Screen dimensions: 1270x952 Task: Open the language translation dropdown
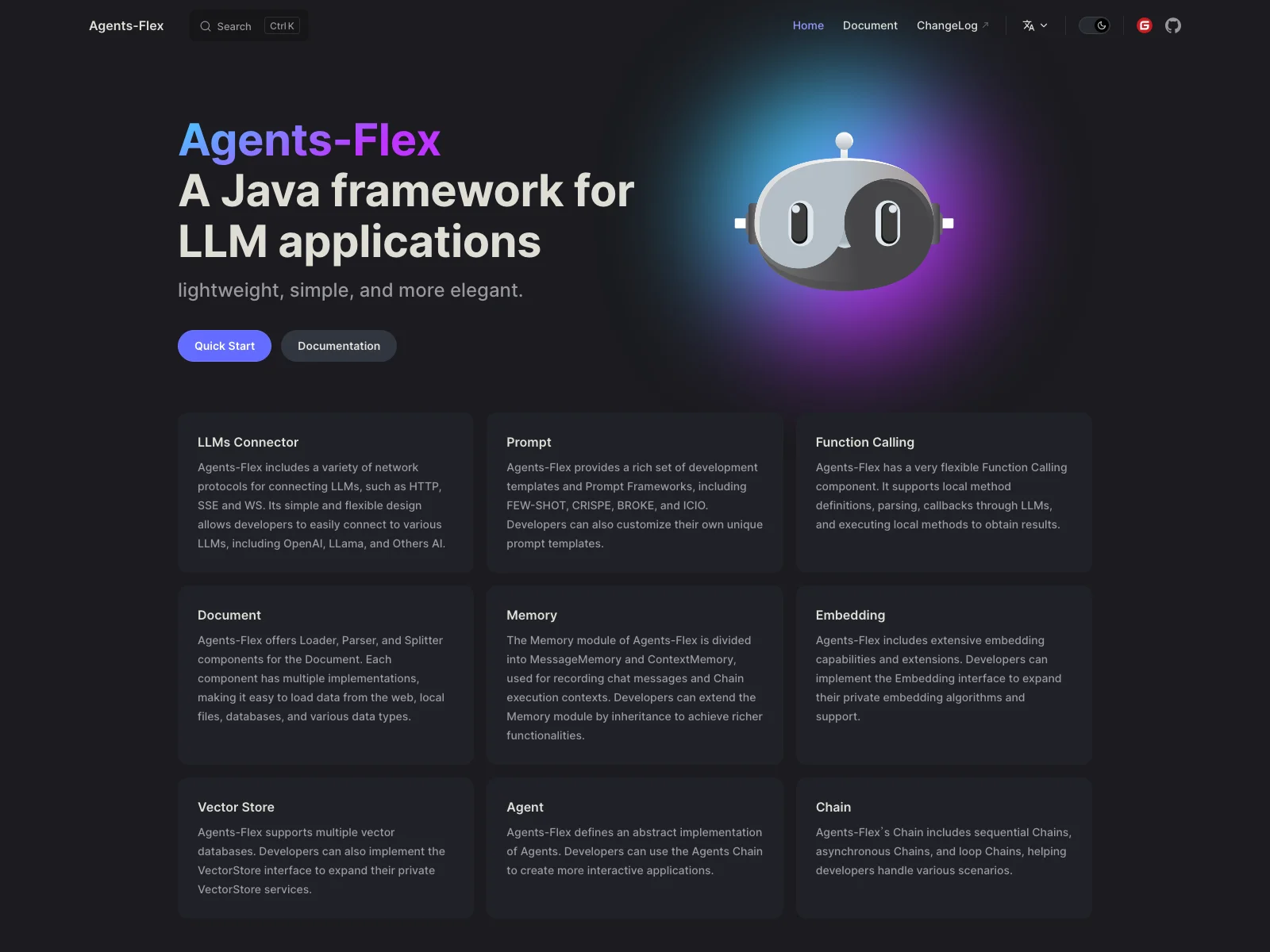click(x=1035, y=25)
